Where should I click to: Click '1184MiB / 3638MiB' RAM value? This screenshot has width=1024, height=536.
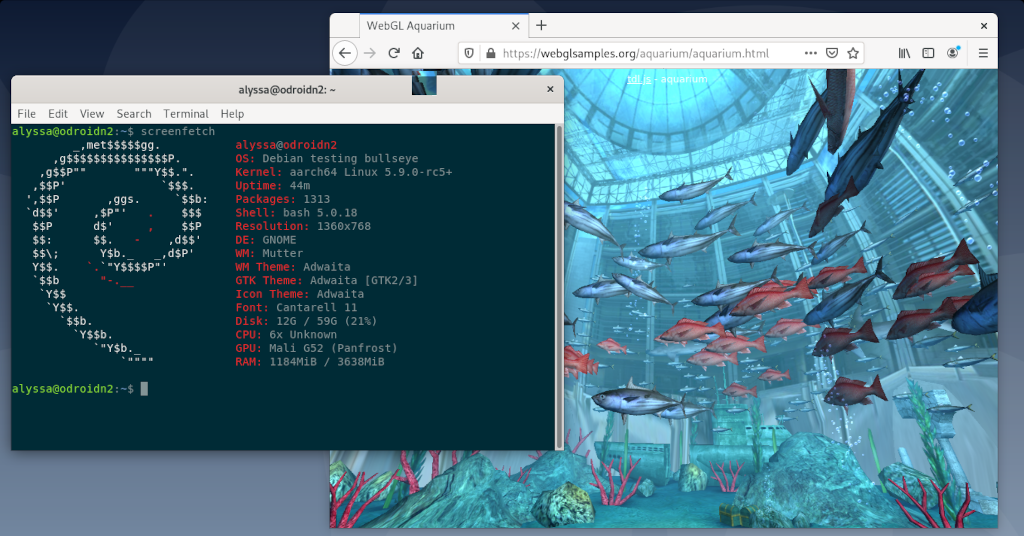(327, 362)
